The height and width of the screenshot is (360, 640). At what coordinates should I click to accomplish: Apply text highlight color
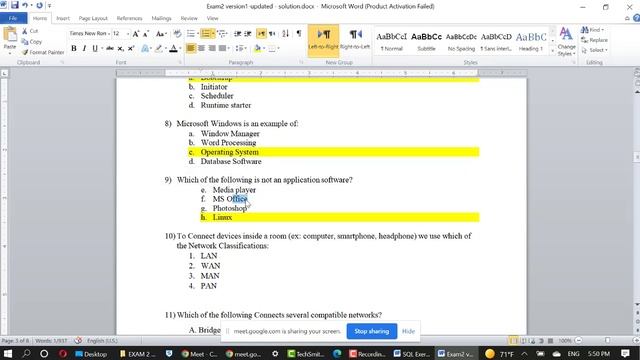pyautogui.click(x=158, y=48)
